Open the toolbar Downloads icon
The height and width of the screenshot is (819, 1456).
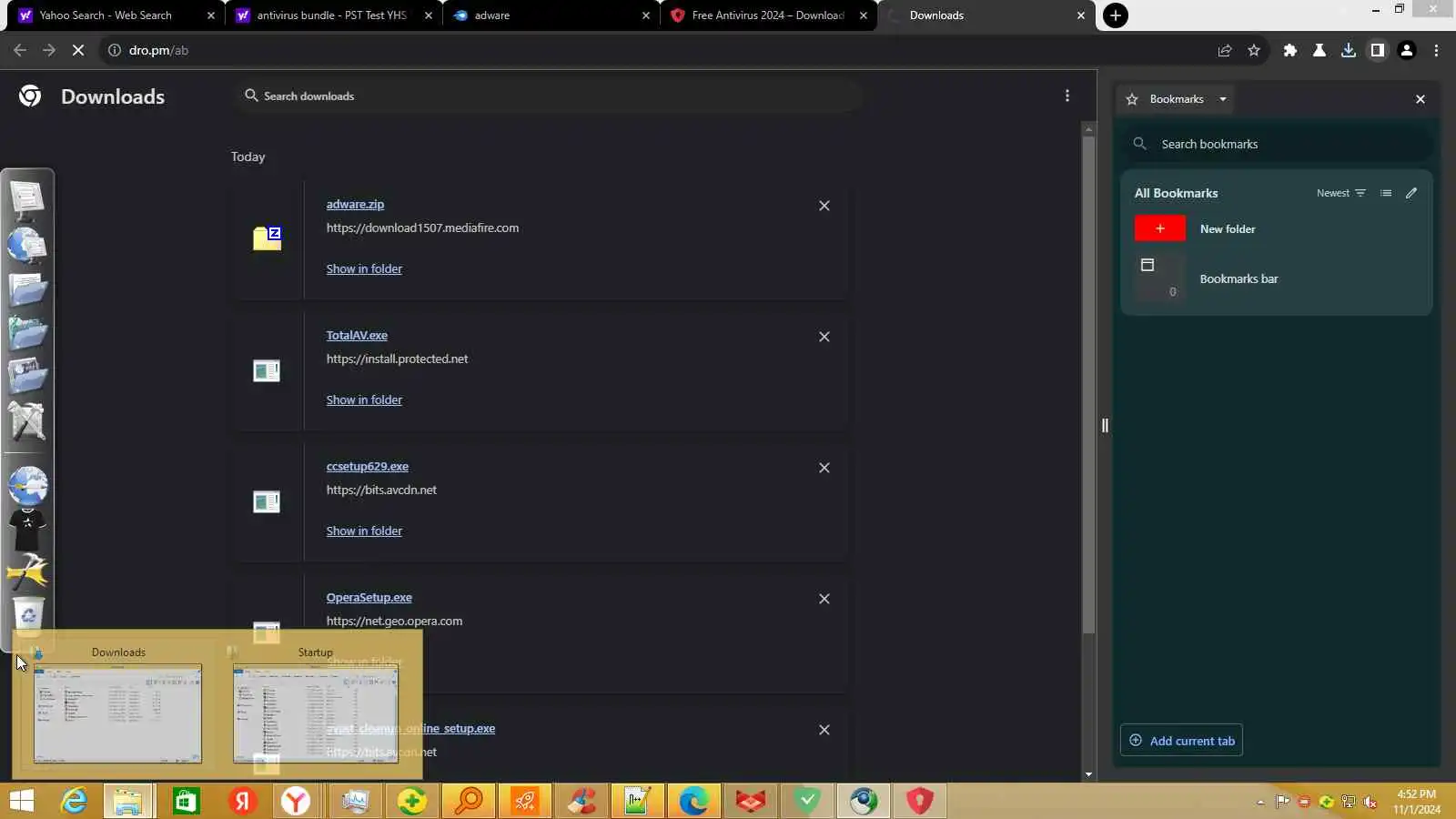coord(1348,50)
